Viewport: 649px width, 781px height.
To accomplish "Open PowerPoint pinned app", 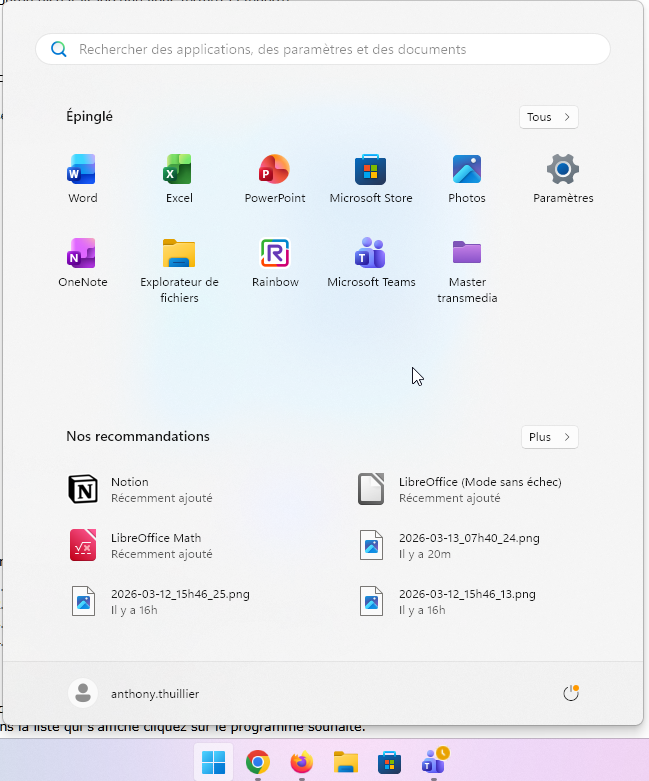I will 275,179.
